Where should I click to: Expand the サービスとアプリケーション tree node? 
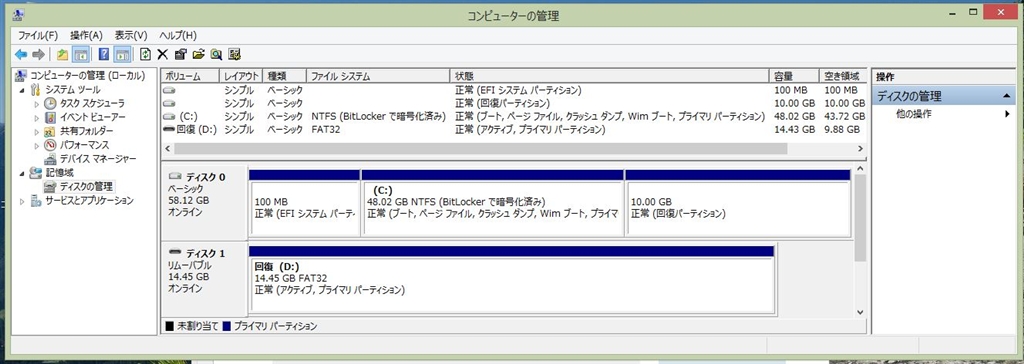(x=23, y=201)
